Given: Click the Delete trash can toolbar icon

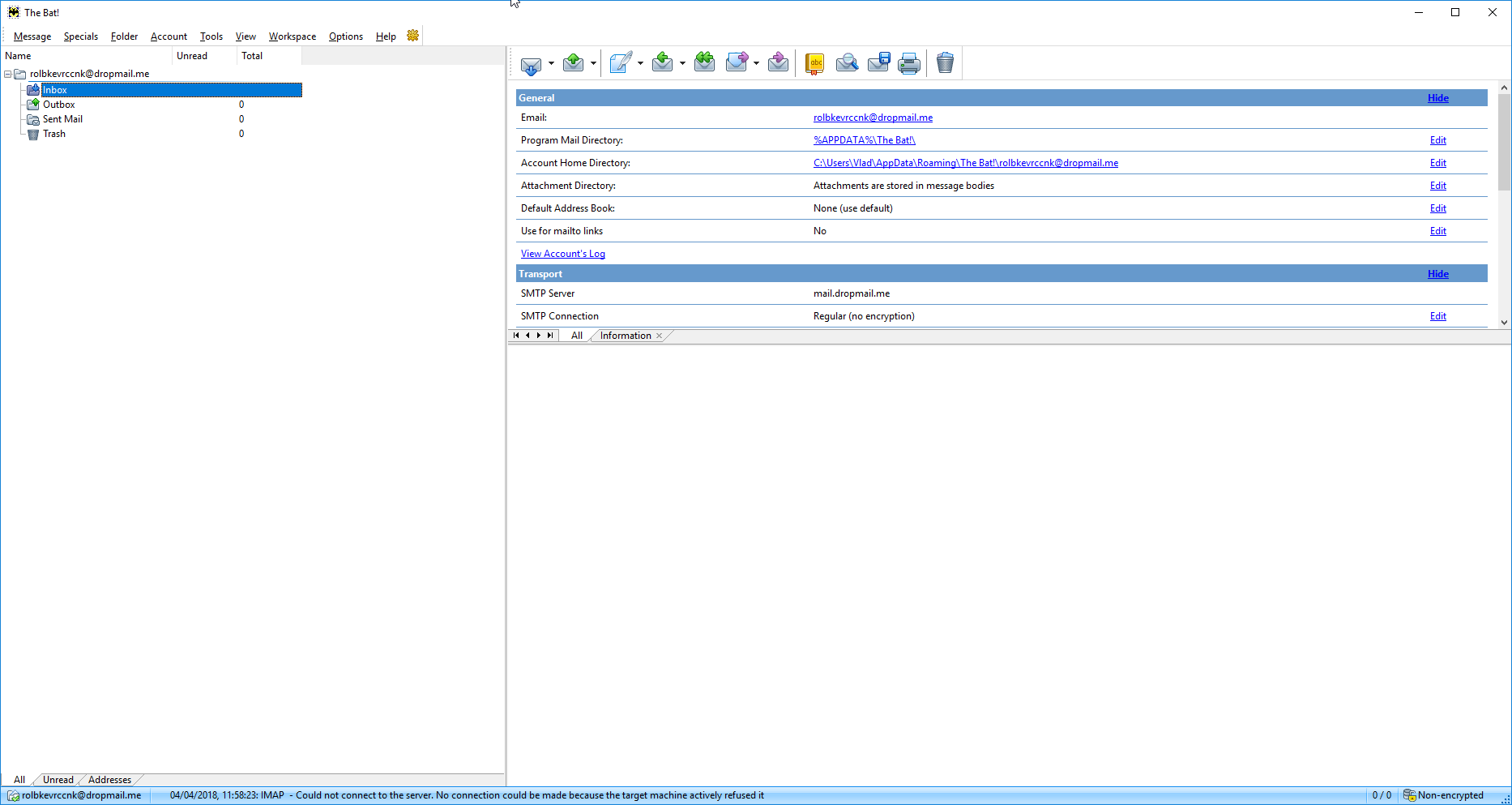Looking at the screenshot, I should [945, 63].
